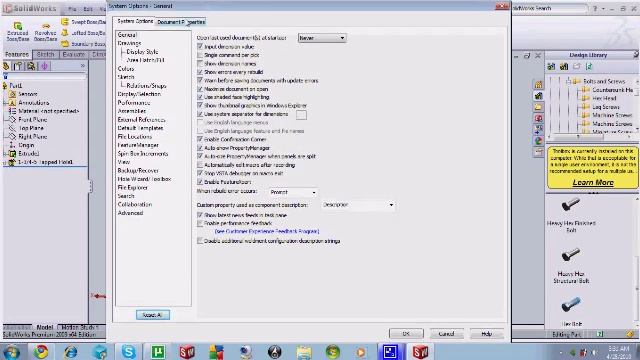Image resolution: width=640 pixels, height=360 pixels.
Task: Click the Skype icon in the taskbar
Action: (128, 351)
